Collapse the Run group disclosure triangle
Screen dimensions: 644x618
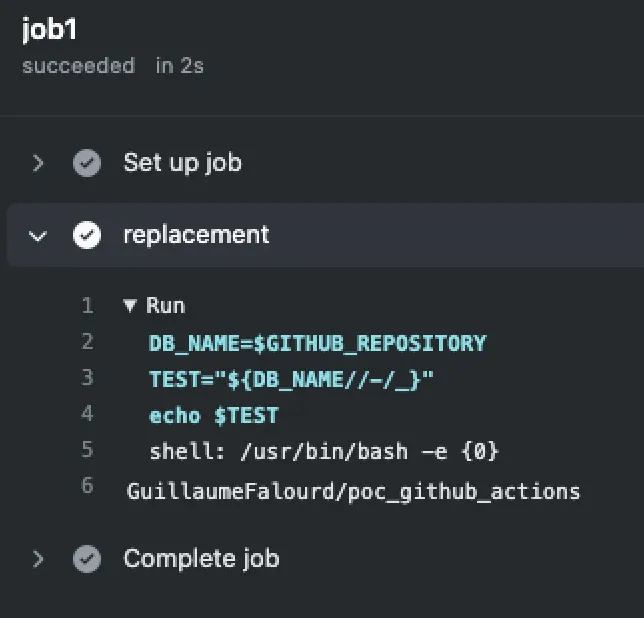click(130, 306)
